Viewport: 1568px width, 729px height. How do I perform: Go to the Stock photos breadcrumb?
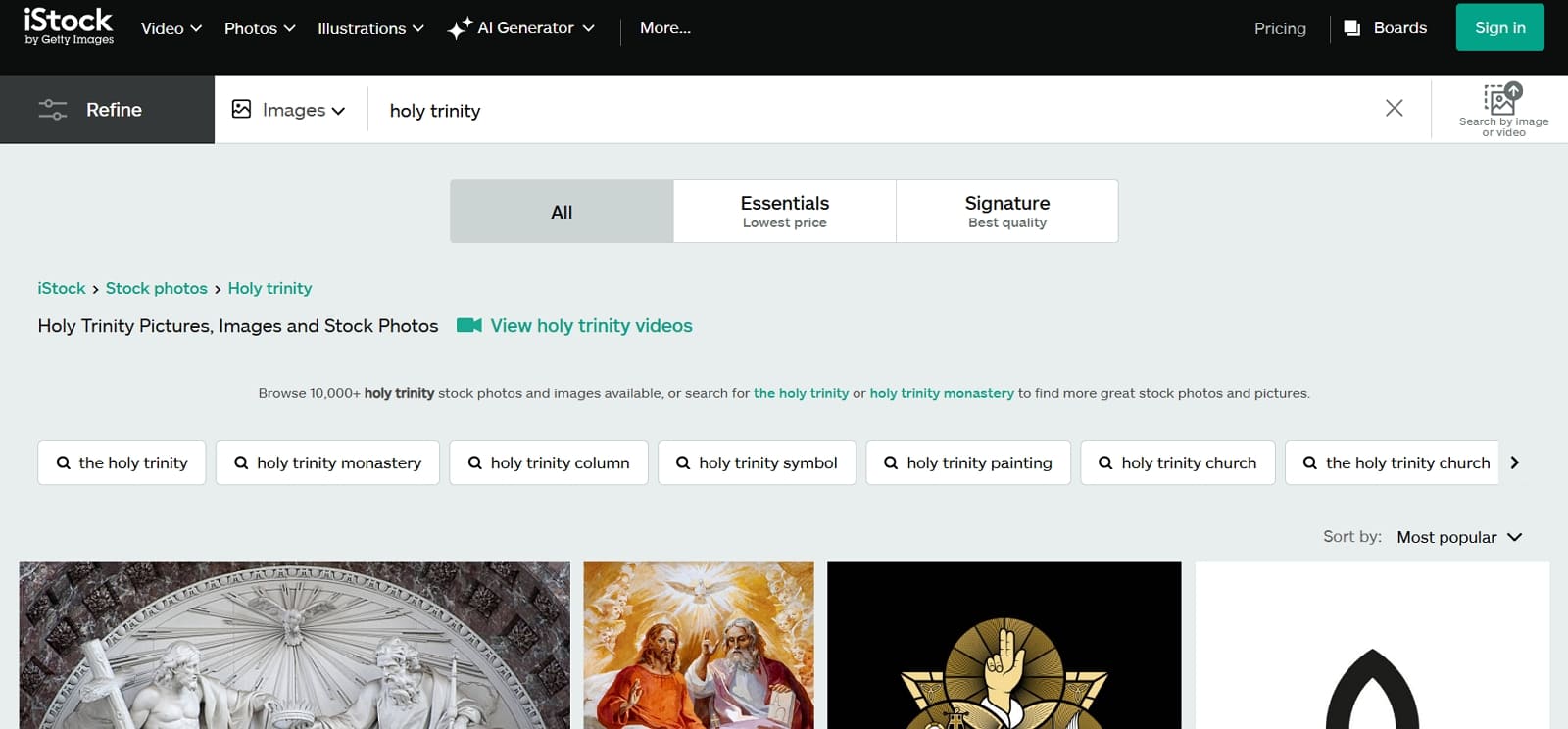157,288
